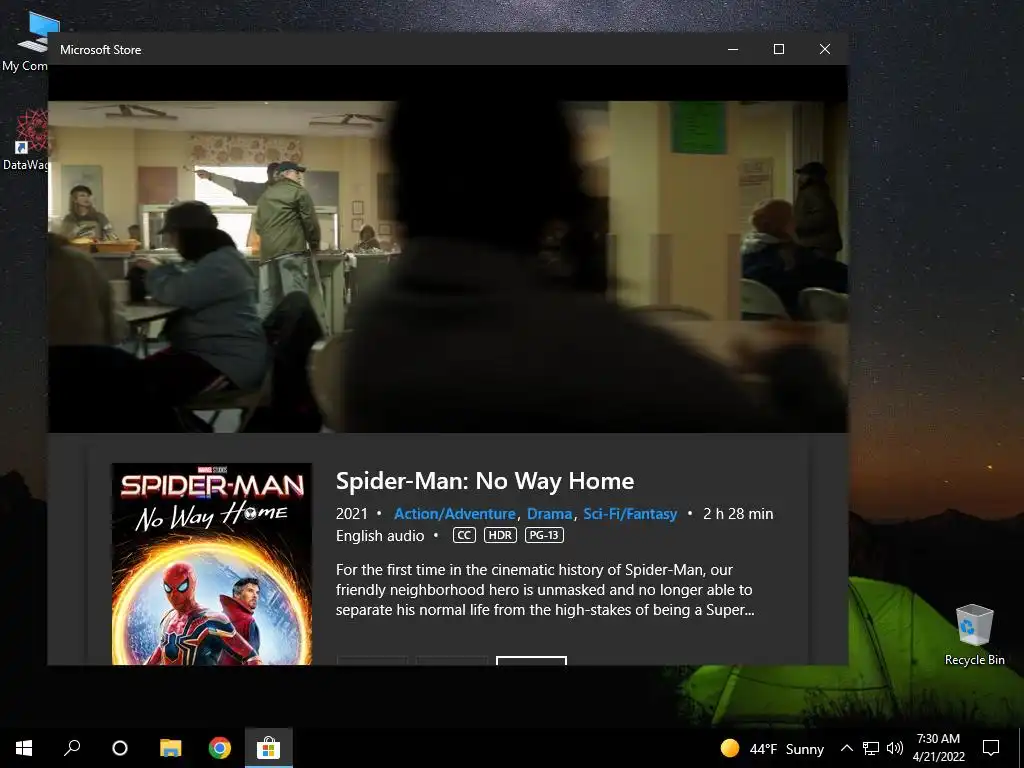Click the CC closed captions badge
This screenshot has height=768, width=1024.
[464, 536]
